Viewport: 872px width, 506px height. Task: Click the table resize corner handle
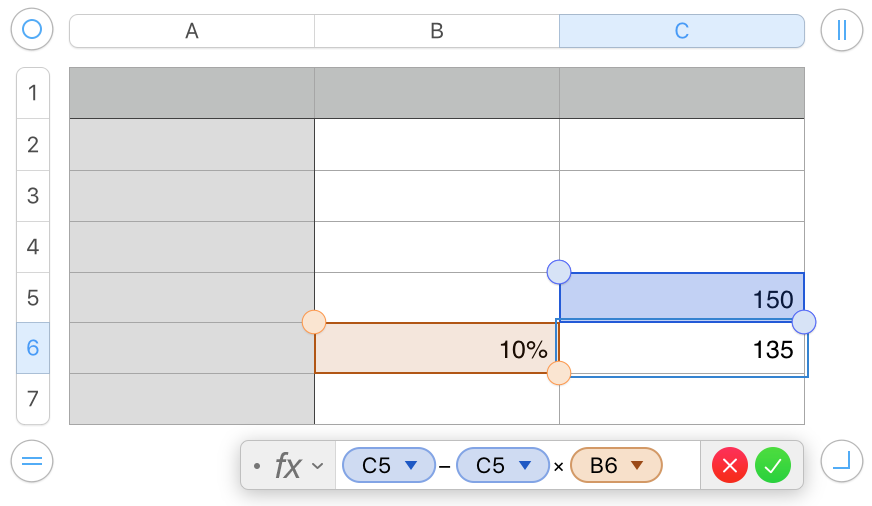[x=841, y=461]
